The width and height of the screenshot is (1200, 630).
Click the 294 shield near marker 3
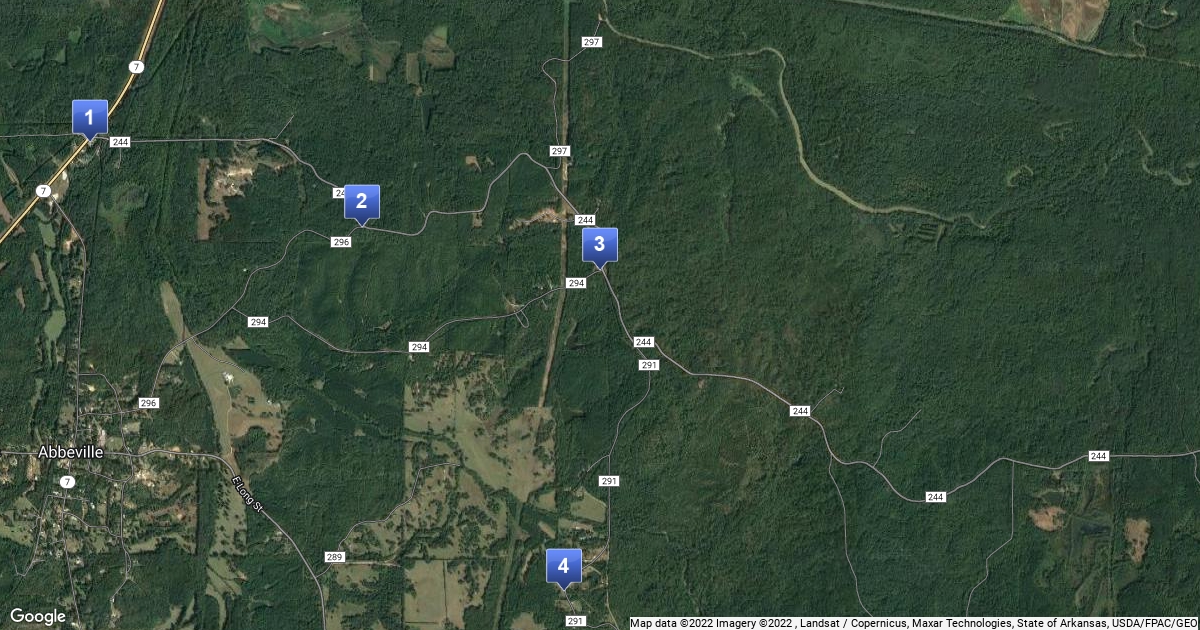point(576,284)
